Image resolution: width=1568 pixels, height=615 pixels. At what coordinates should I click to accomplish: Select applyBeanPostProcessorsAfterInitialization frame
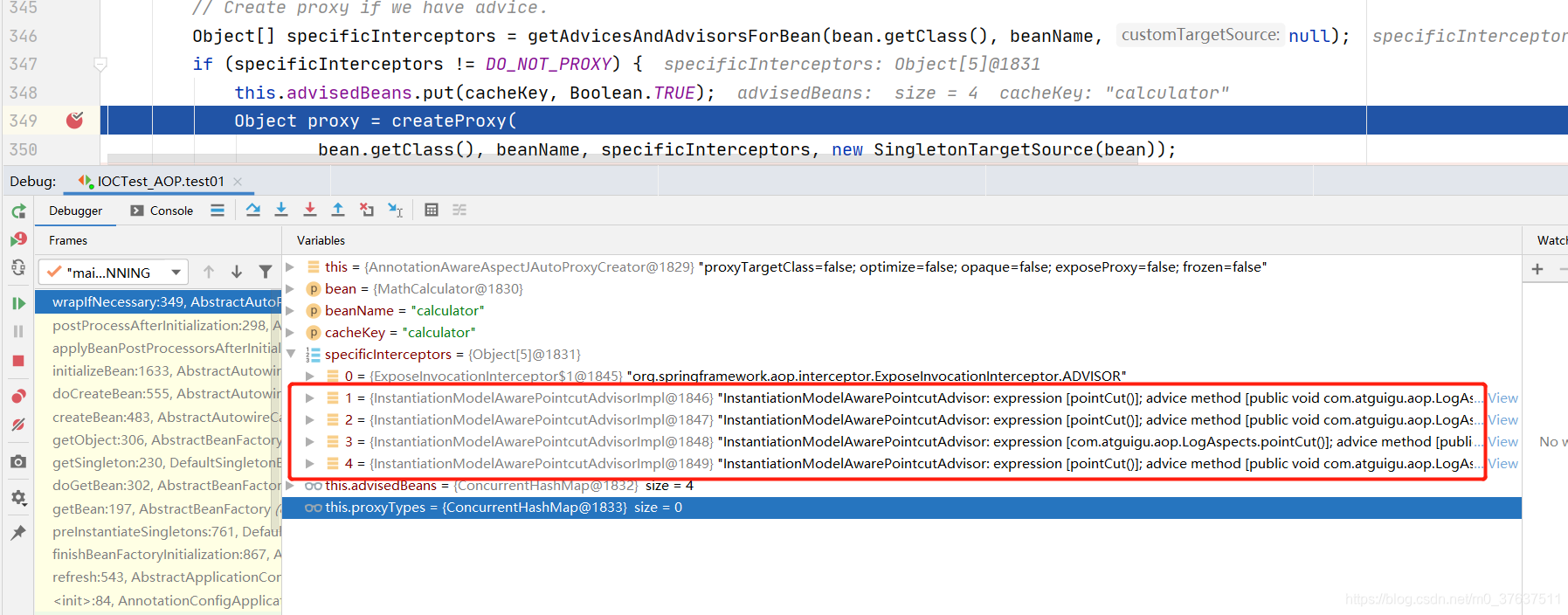[x=158, y=348]
